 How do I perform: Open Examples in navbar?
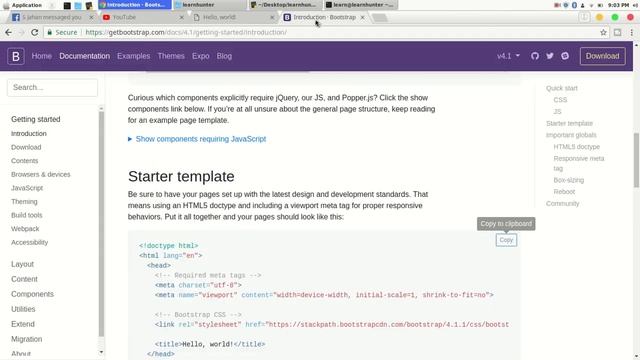pos(133,56)
